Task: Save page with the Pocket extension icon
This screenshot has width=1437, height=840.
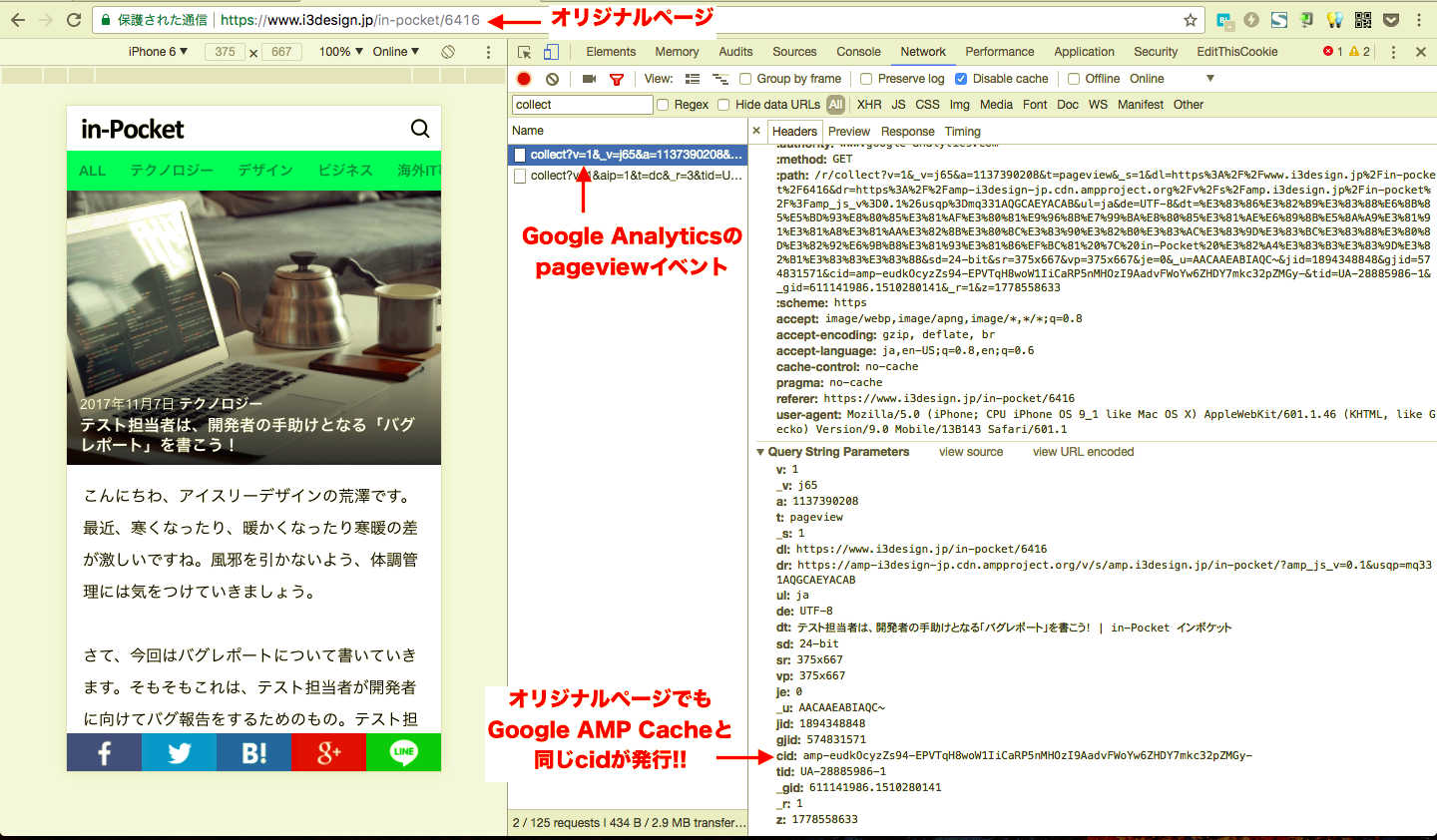Action: pyautogui.click(x=1391, y=20)
